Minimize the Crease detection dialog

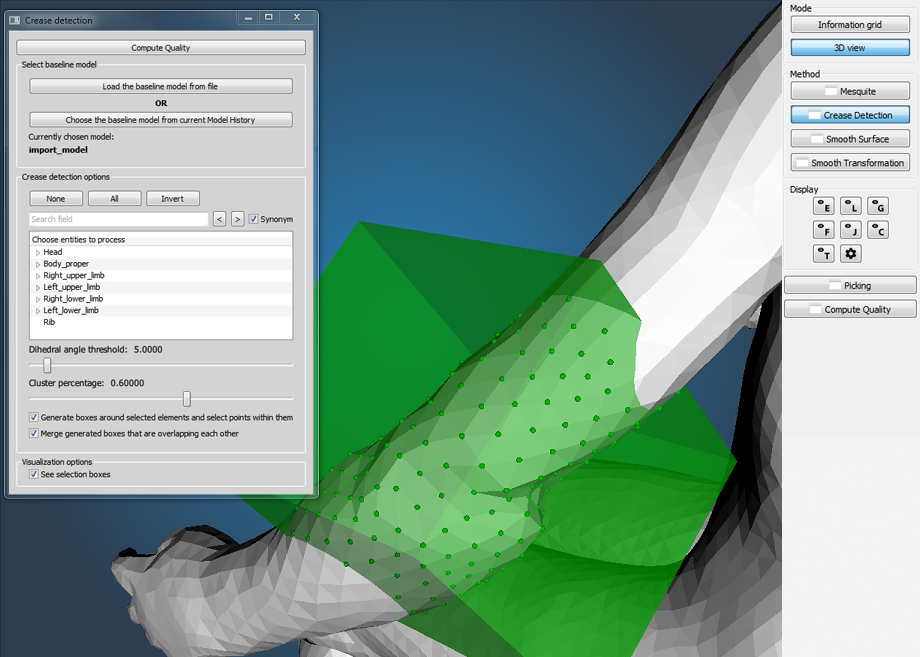point(248,18)
